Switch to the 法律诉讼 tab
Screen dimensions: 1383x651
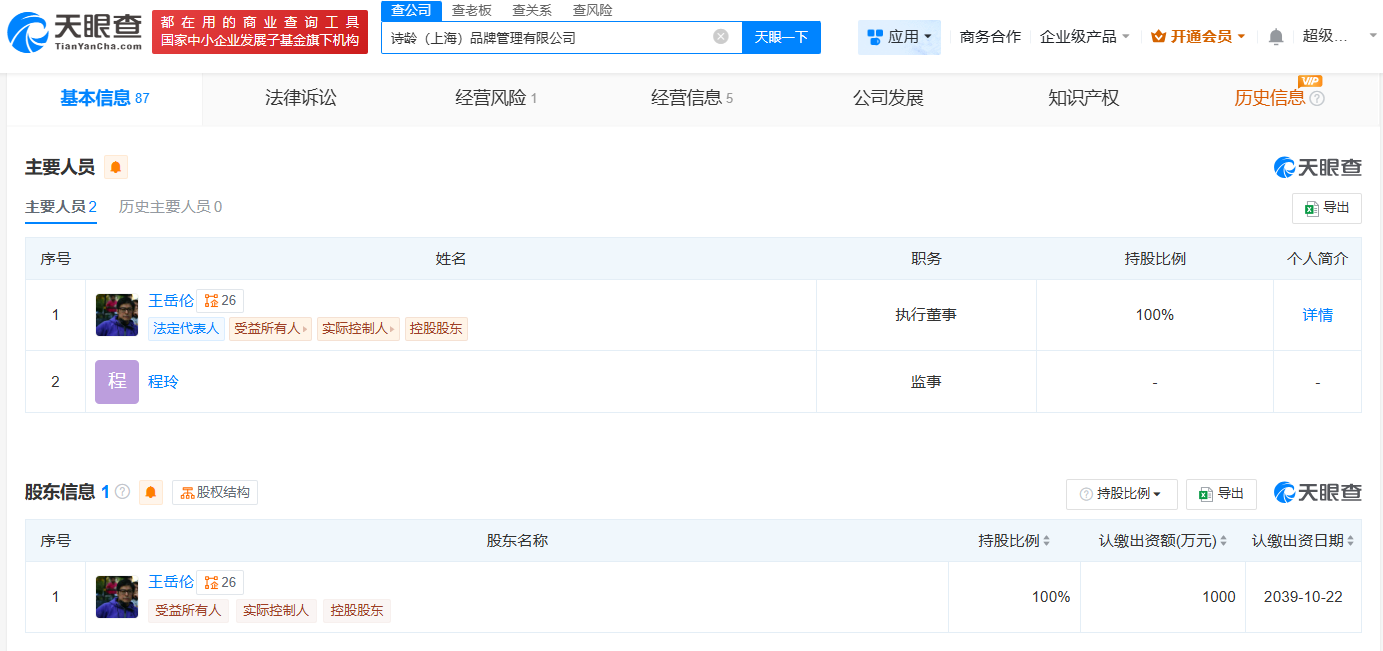point(300,98)
